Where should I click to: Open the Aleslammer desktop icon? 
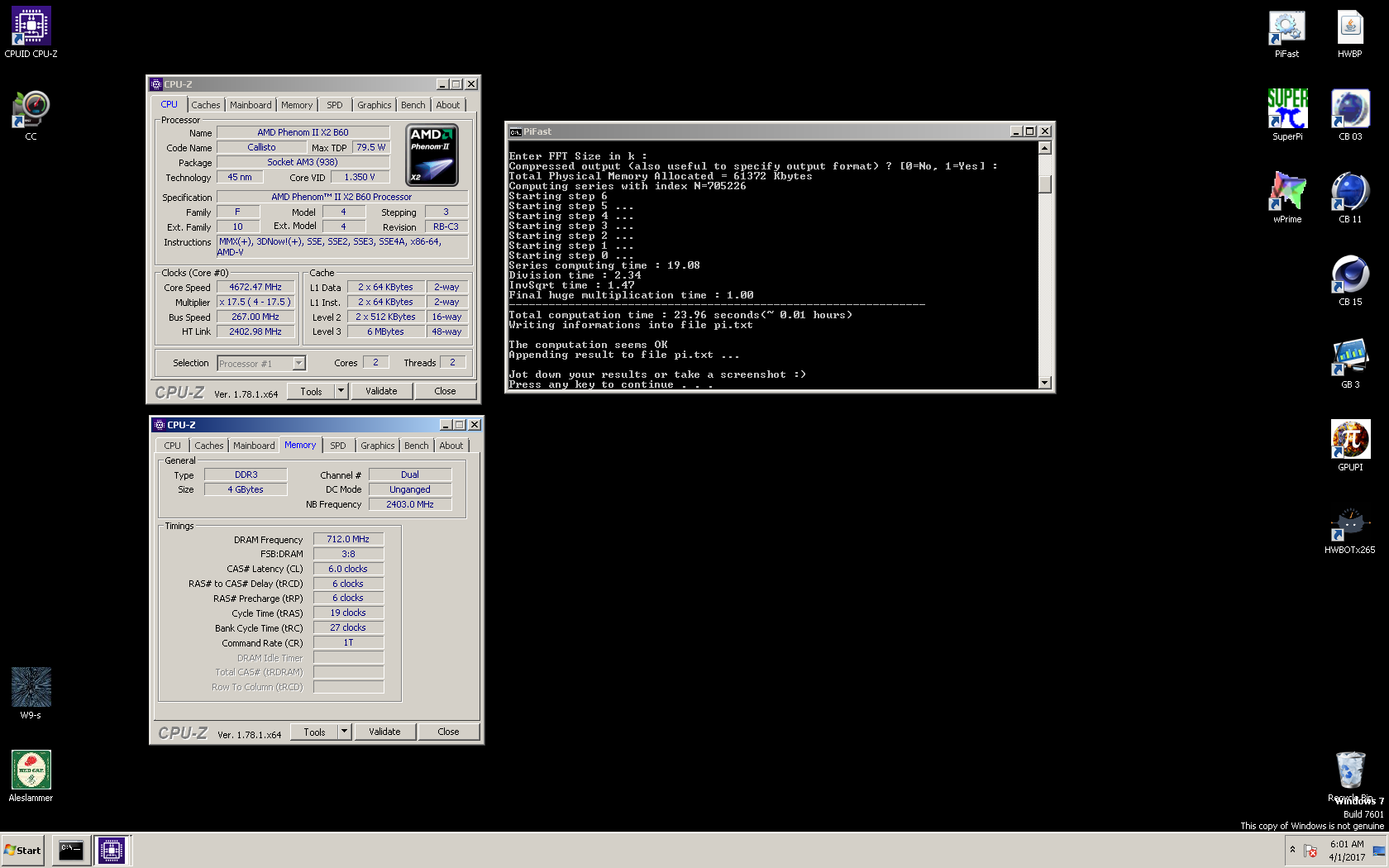coord(31,777)
